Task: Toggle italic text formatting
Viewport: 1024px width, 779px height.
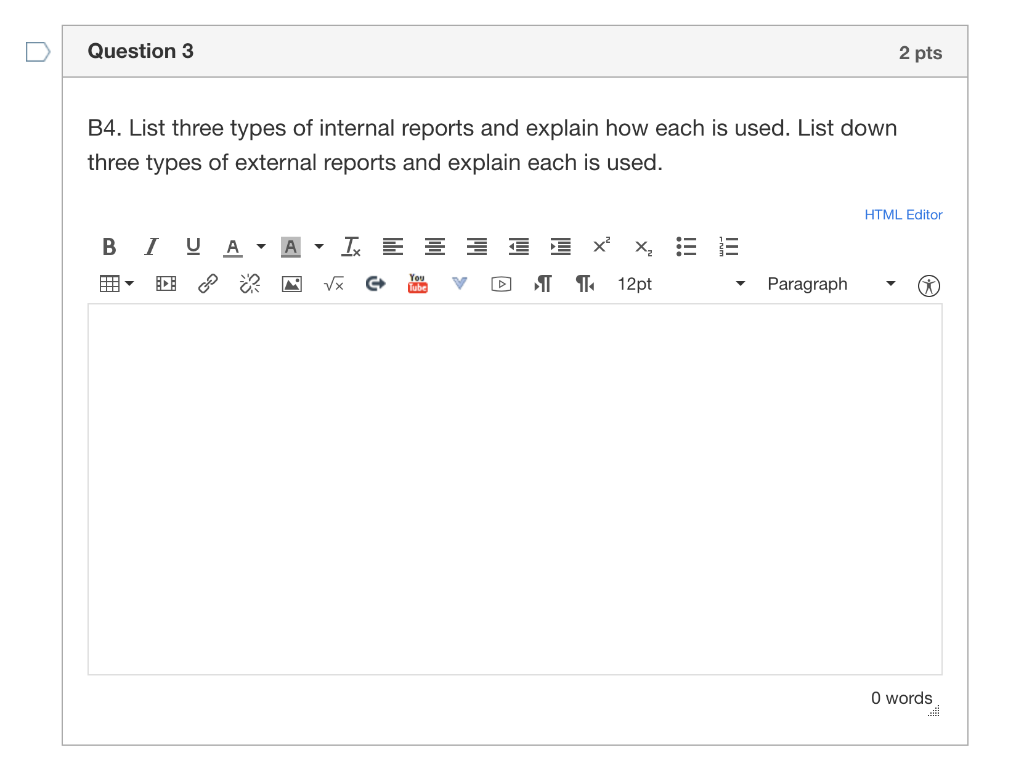Action: pos(152,247)
